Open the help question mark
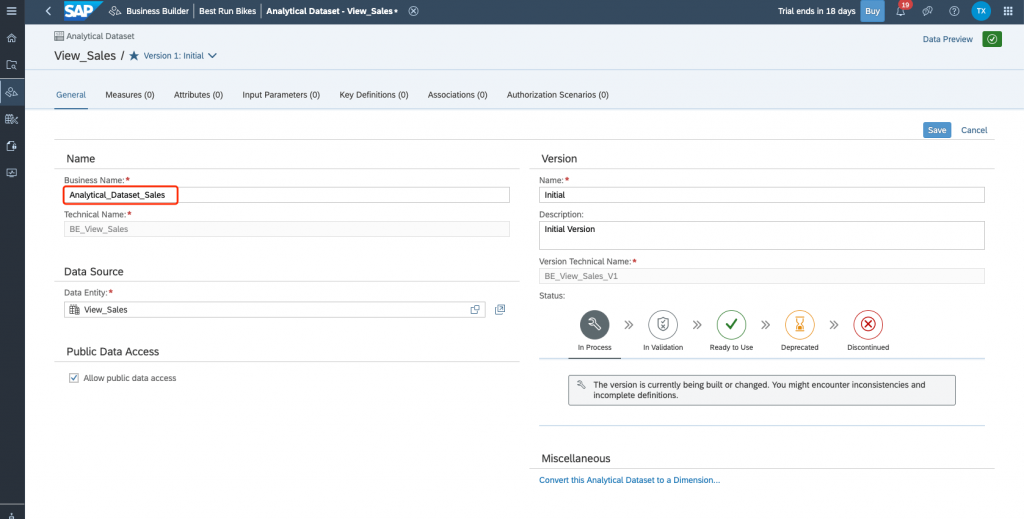 tap(954, 11)
